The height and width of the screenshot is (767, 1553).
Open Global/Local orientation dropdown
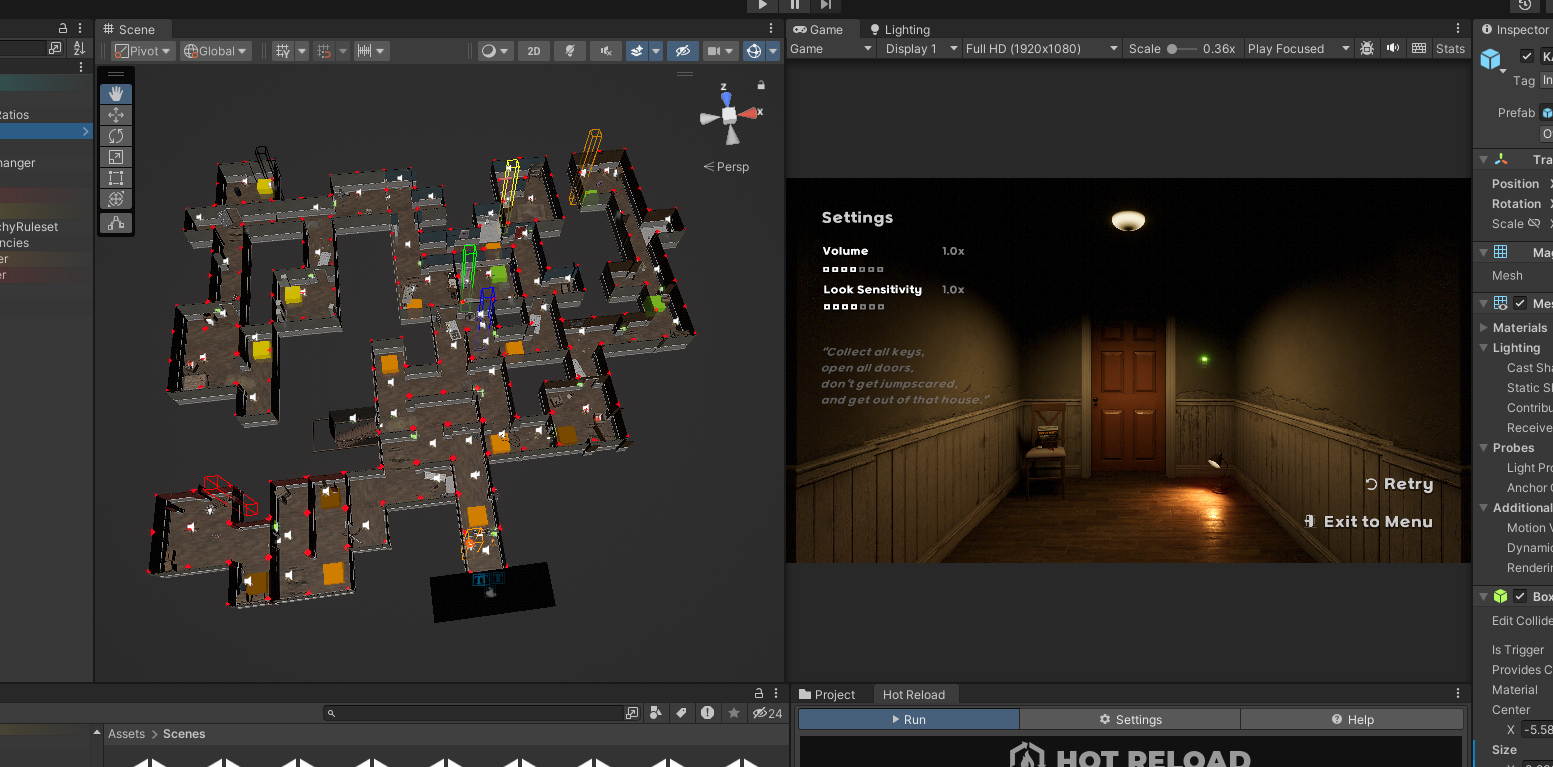point(215,51)
